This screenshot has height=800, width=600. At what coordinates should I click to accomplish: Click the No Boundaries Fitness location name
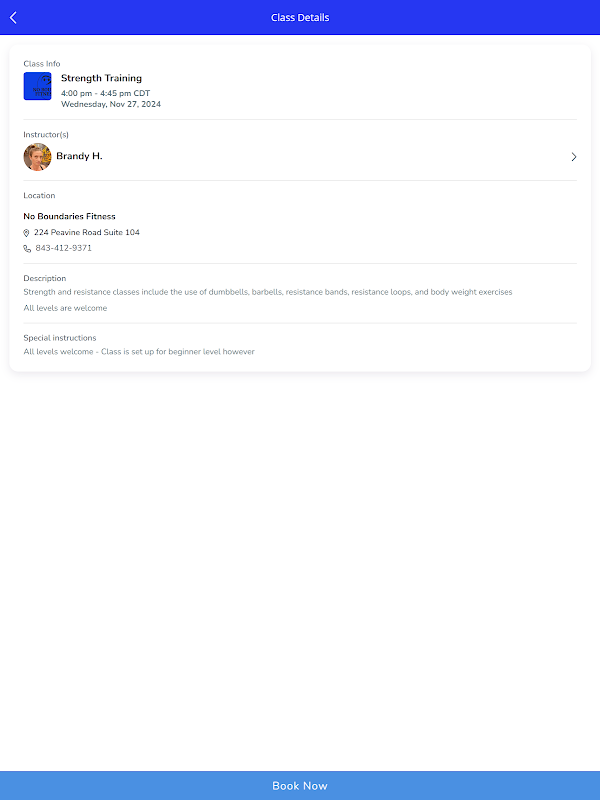coord(69,216)
